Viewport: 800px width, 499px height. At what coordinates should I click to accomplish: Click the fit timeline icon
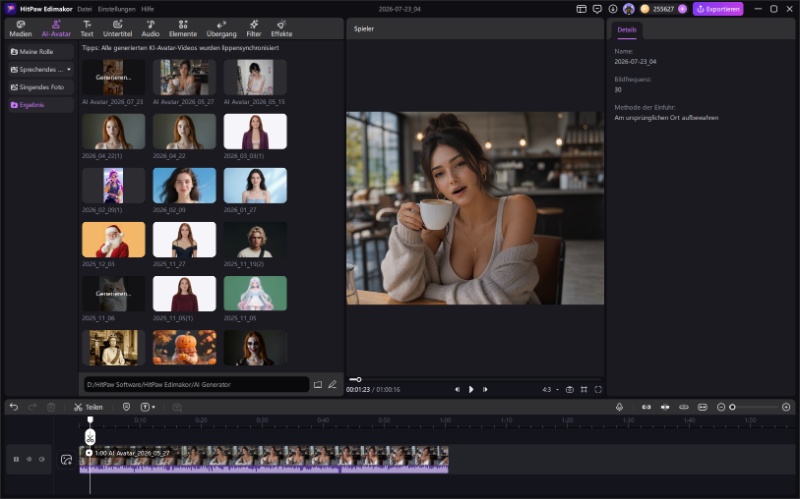tap(703, 407)
